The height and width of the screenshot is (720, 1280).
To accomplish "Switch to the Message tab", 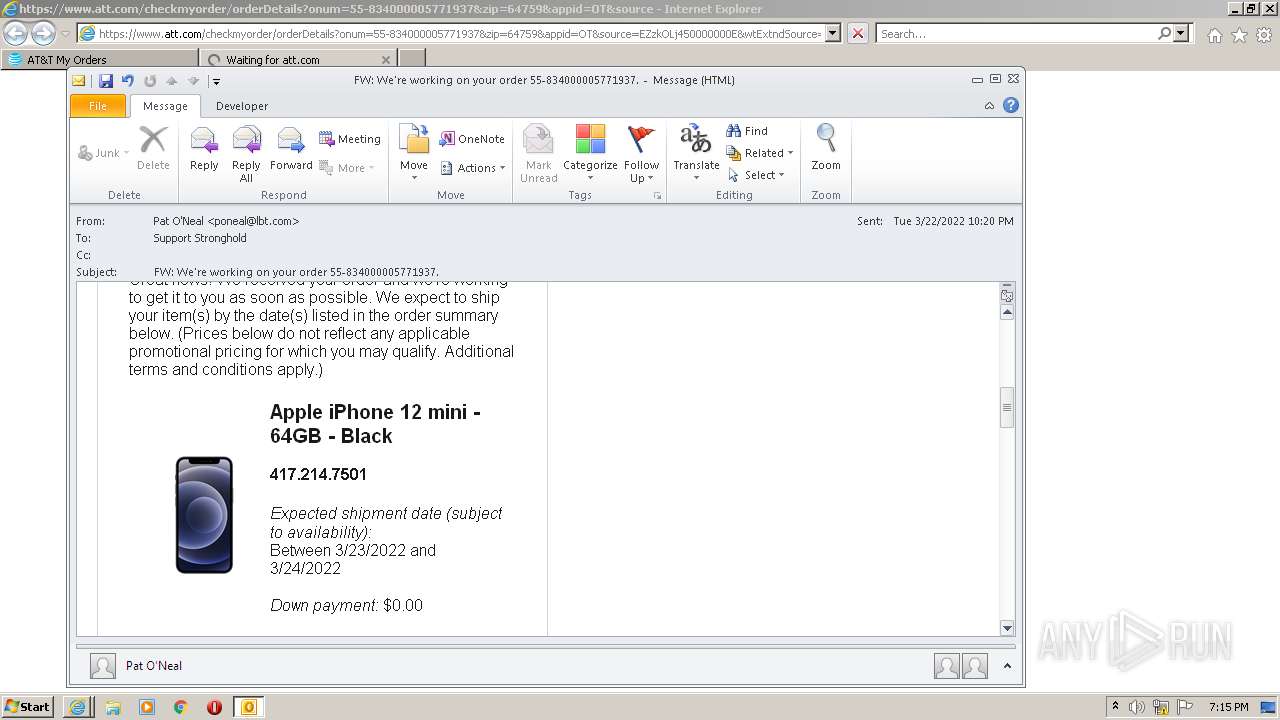I will (x=165, y=106).
